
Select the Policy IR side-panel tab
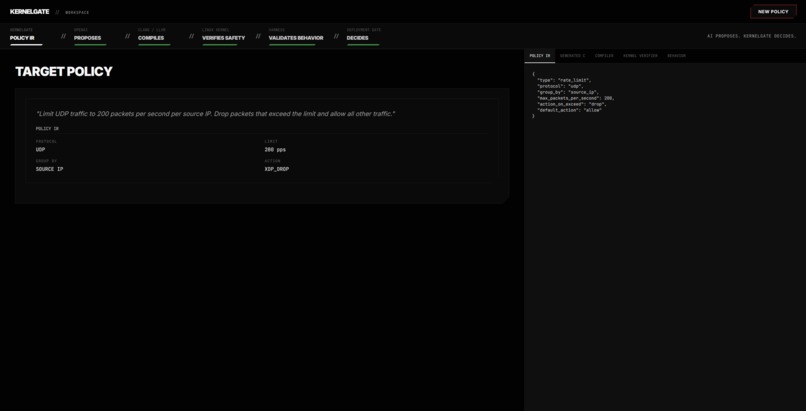click(x=540, y=55)
